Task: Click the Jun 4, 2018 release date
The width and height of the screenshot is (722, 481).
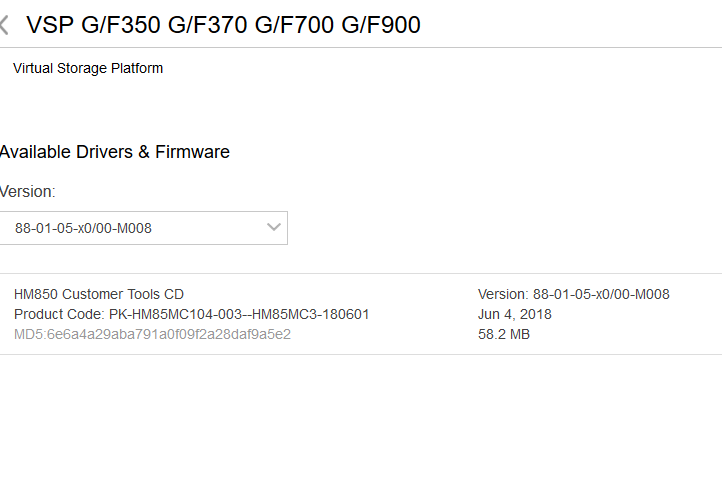Action: click(x=515, y=314)
